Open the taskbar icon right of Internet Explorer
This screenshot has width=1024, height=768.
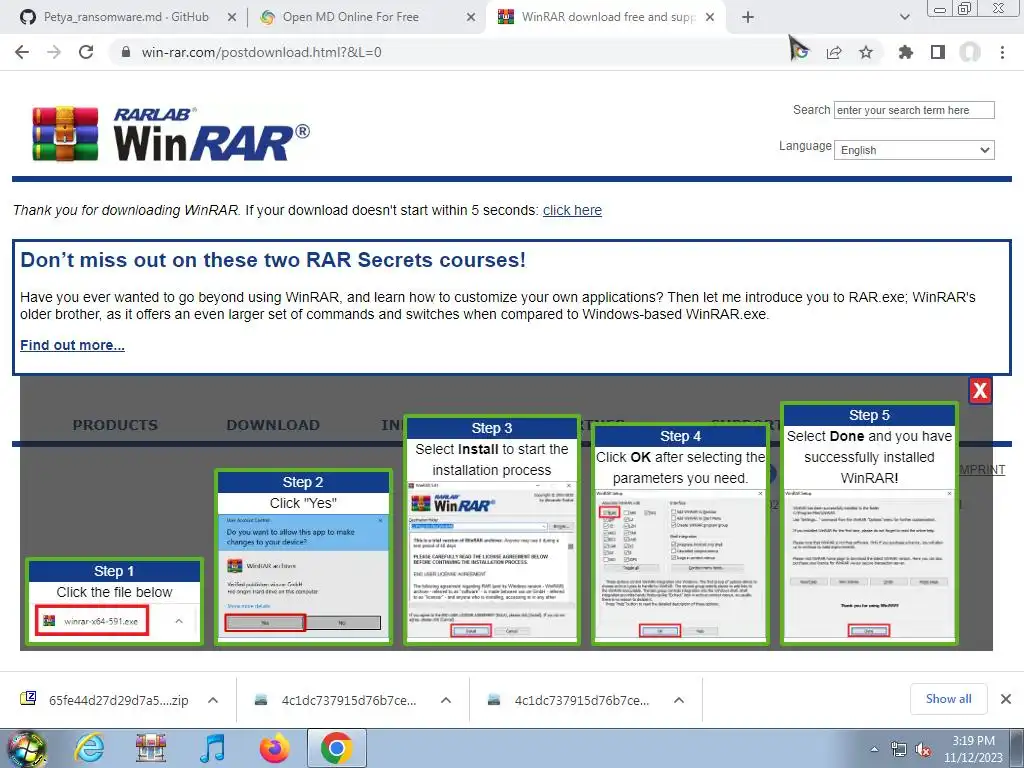(150, 748)
